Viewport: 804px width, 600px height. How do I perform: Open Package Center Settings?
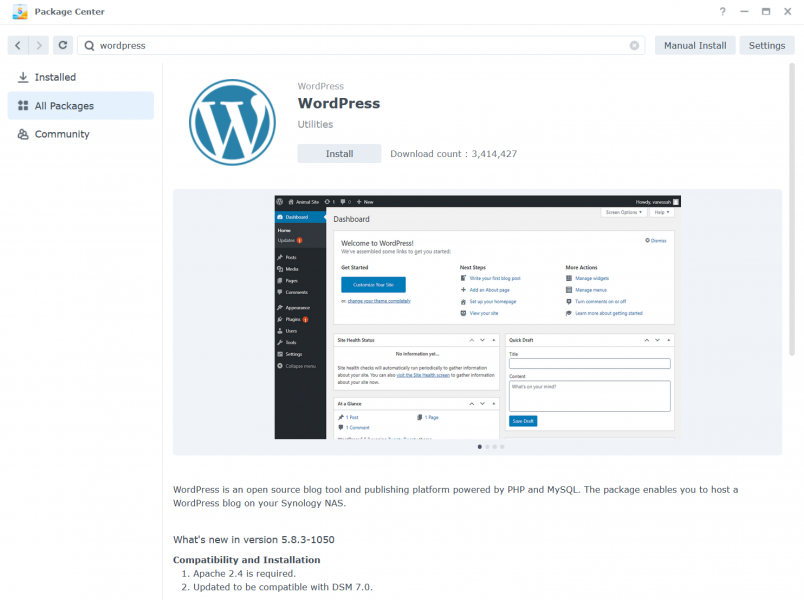[x=766, y=45]
